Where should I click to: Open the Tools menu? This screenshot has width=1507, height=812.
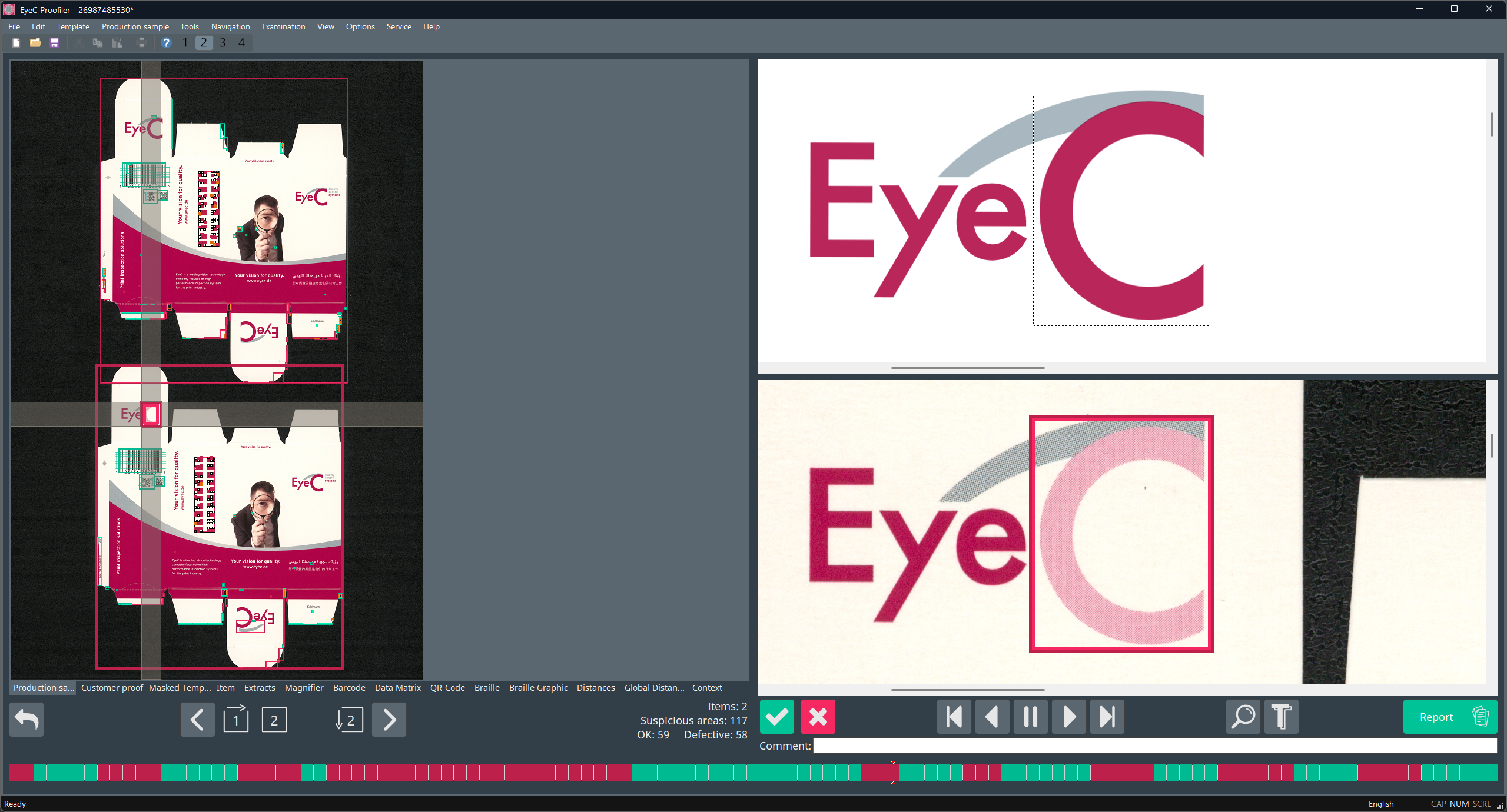(x=190, y=26)
